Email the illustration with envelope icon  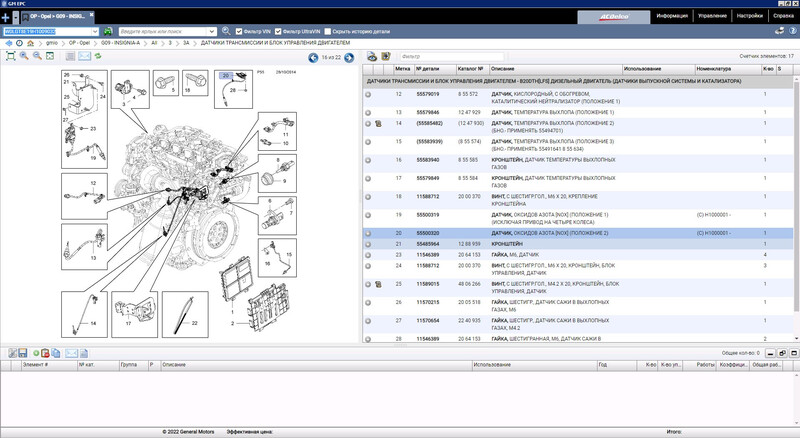click(84, 56)
